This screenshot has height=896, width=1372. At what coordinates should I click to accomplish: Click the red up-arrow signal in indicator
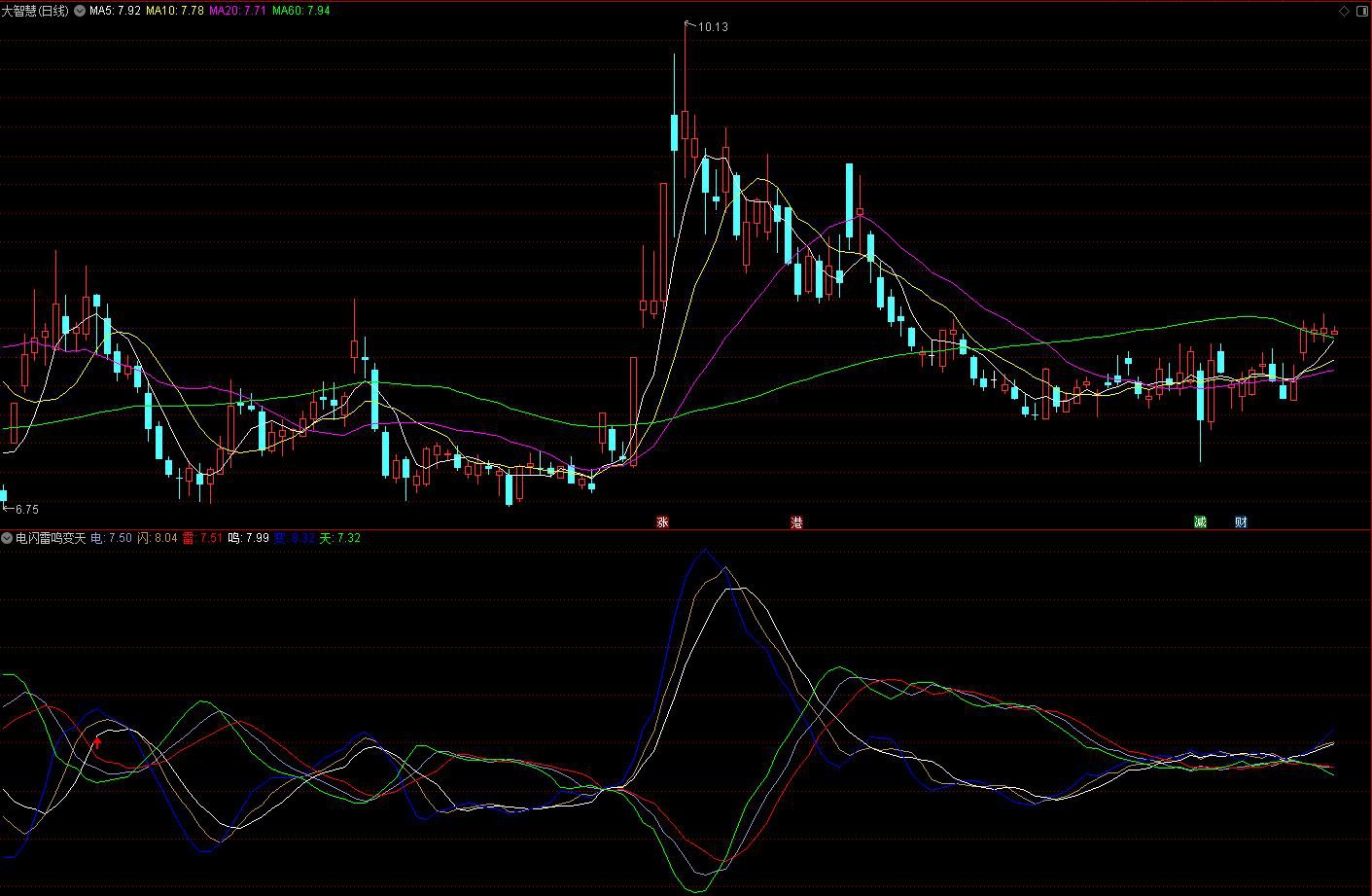pyautogui.click(x=97, y=744)
